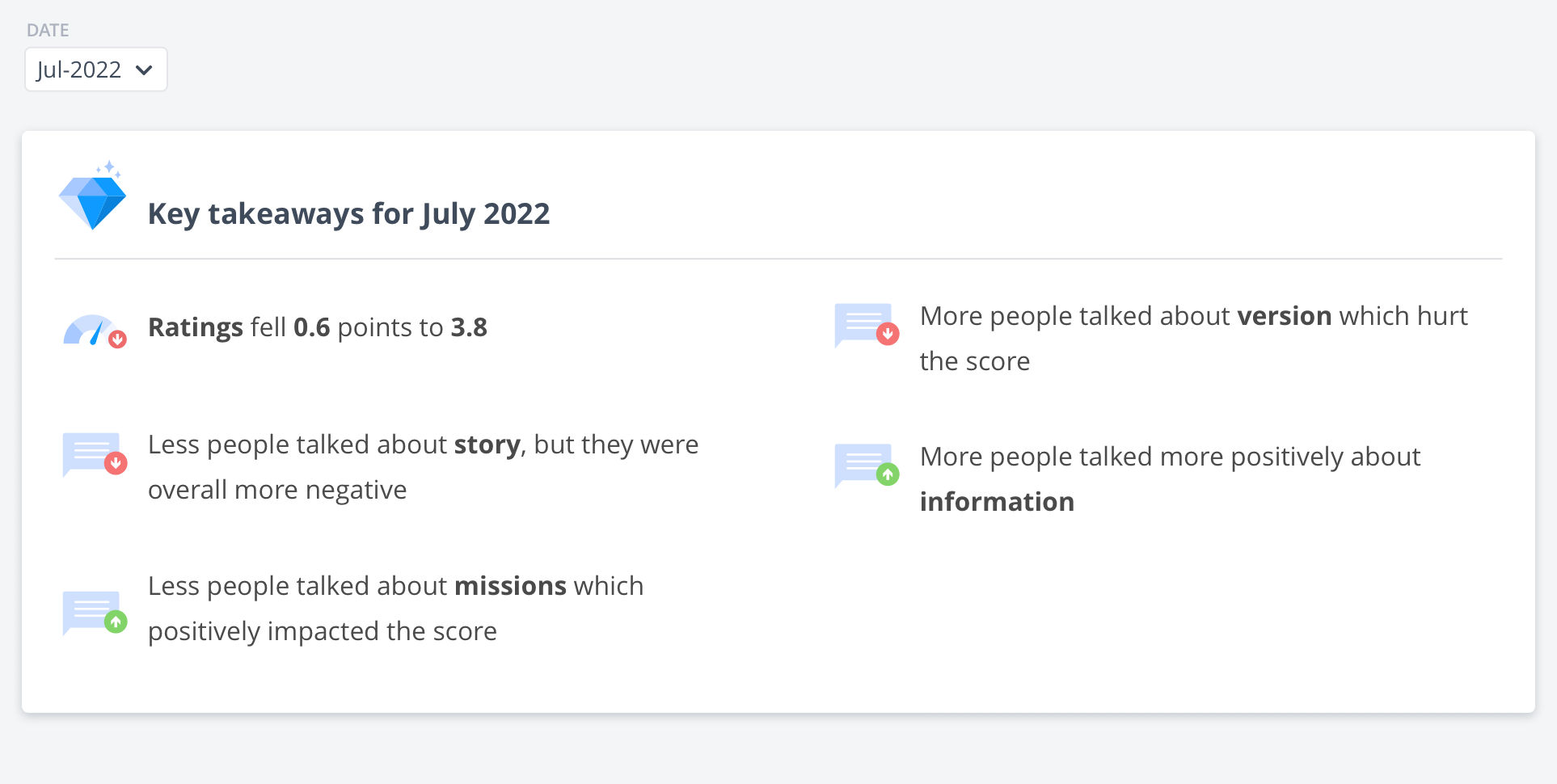The image size is (1557, 784).
Task: Click the bold word 'story'
Action: point(487,445)
